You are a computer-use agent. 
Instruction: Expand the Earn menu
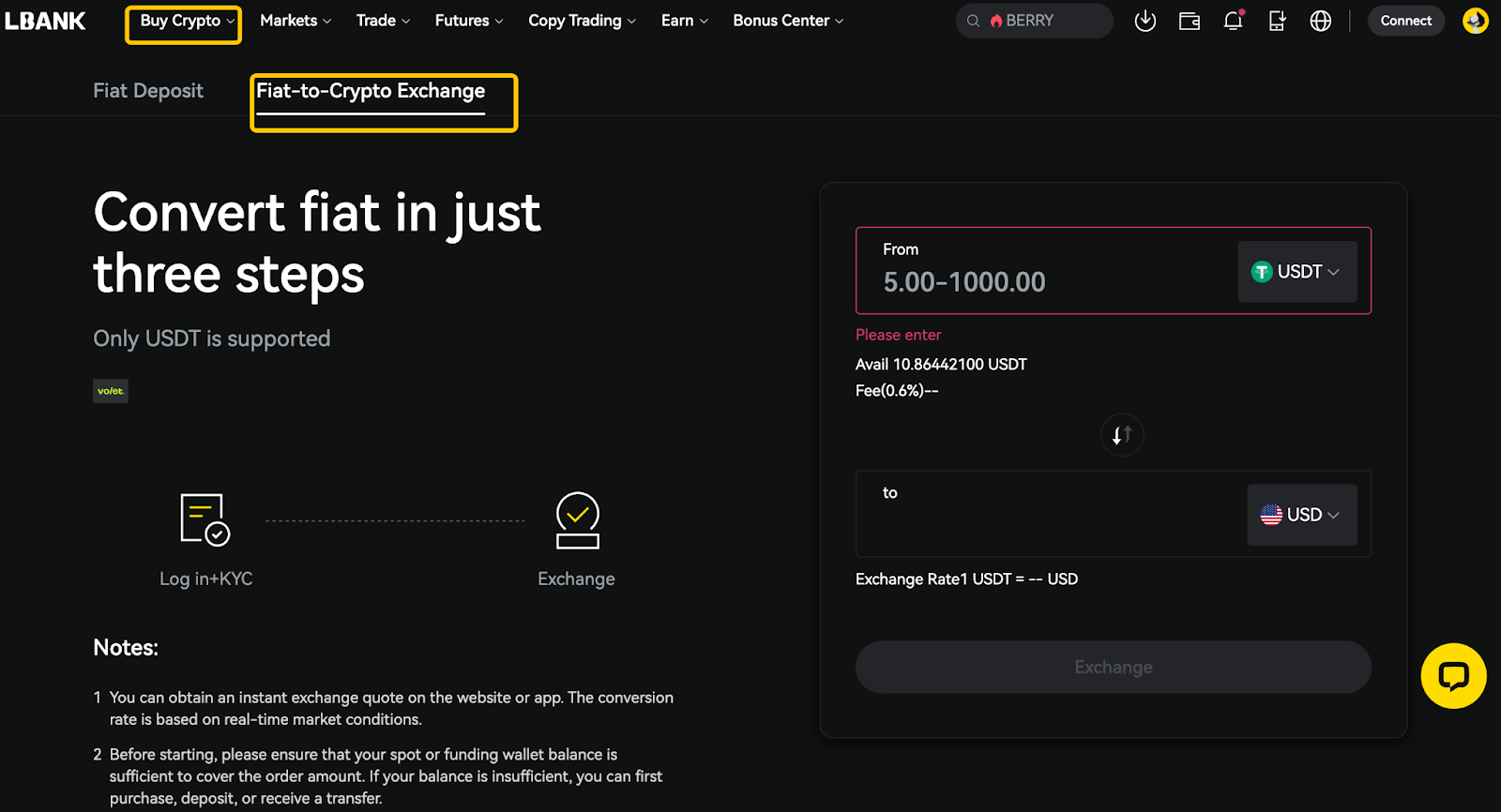coord(685,21)
